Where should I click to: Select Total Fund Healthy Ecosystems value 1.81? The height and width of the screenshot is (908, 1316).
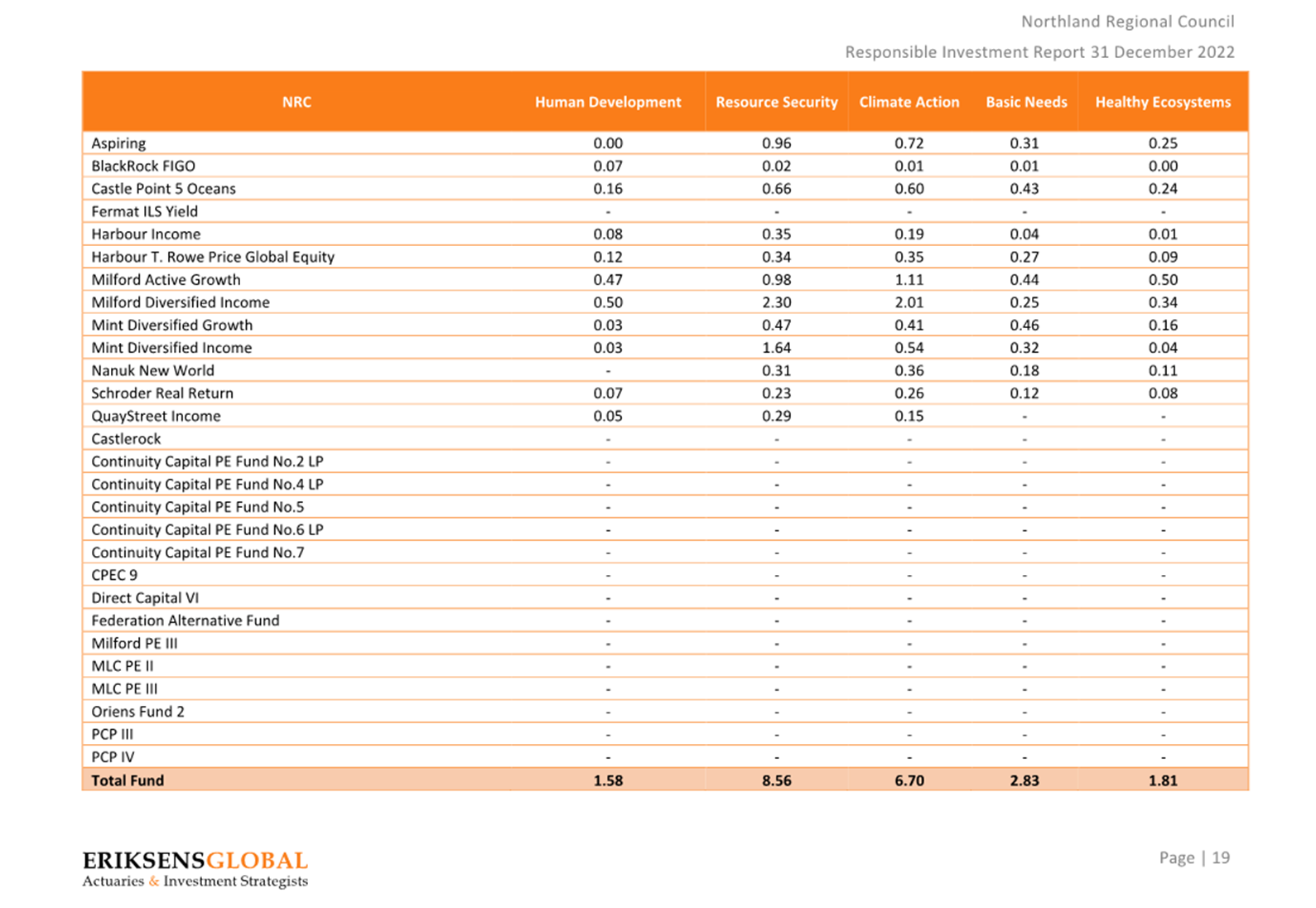tap(1163, 780)
